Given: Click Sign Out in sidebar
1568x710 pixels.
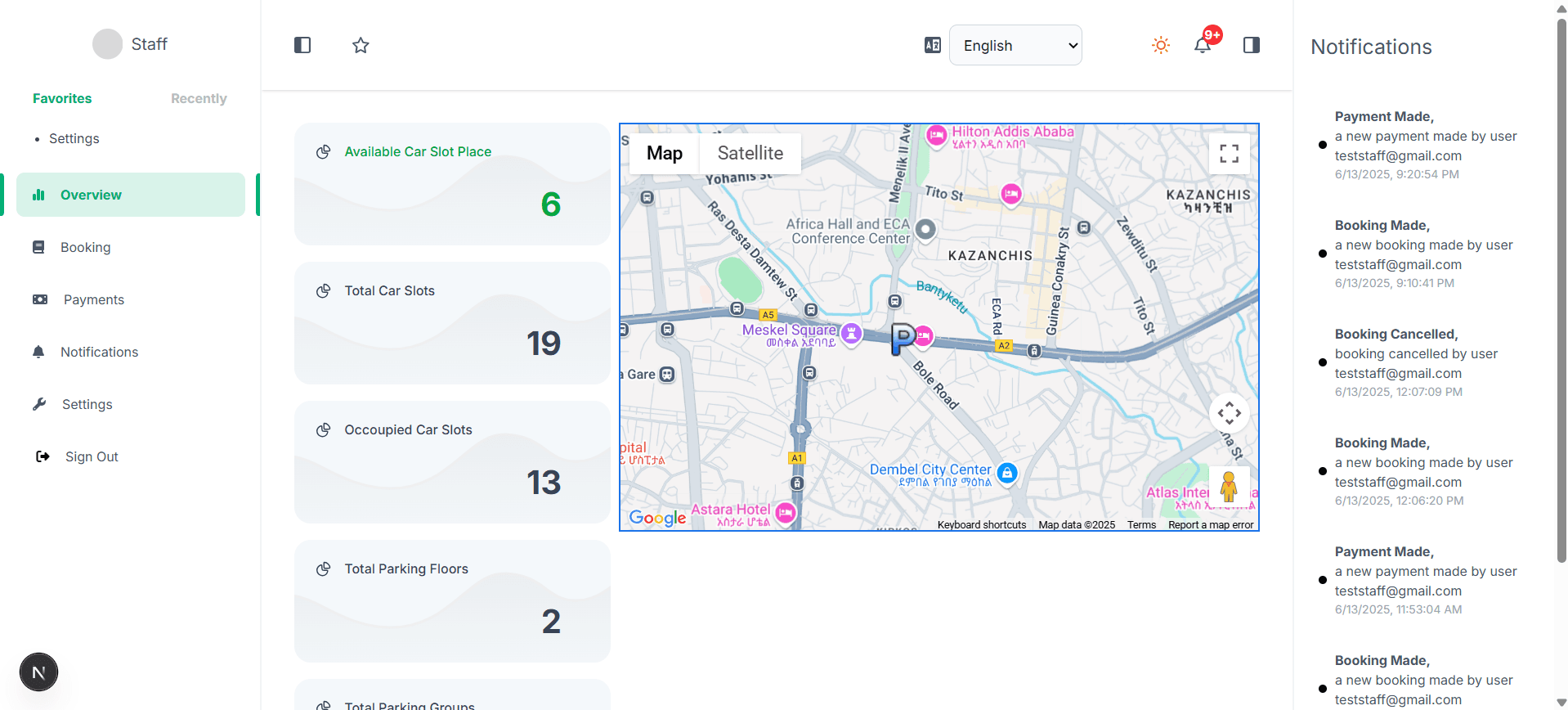Looking at the screenshot, I should tap(92, 456).
